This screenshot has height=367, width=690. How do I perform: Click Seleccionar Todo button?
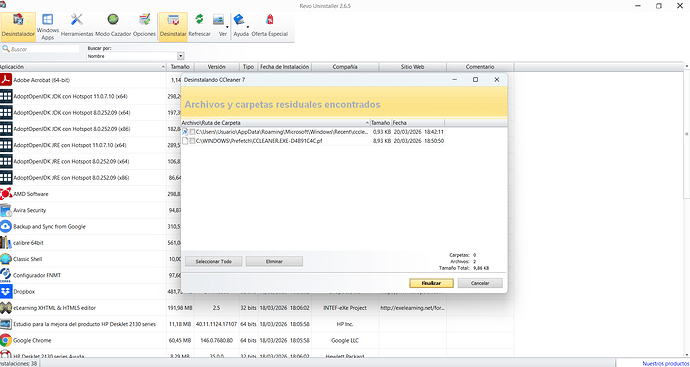tap(213, 261)
